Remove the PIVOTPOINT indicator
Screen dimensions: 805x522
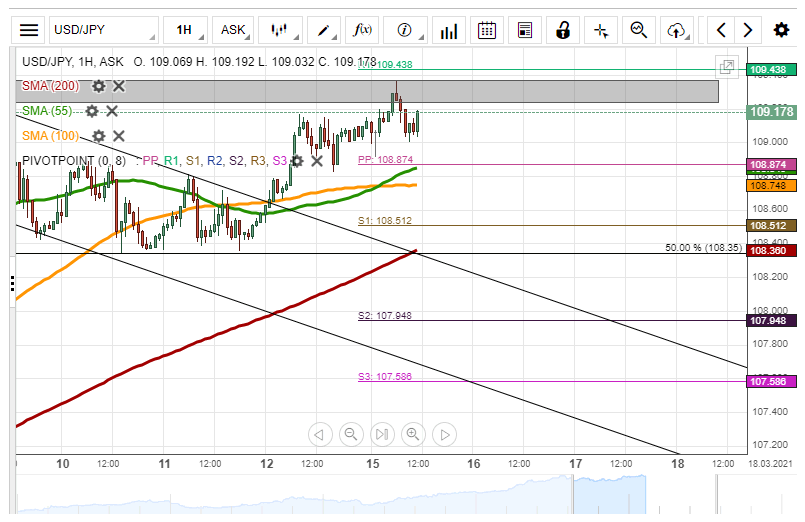click(x=317, y=161)
